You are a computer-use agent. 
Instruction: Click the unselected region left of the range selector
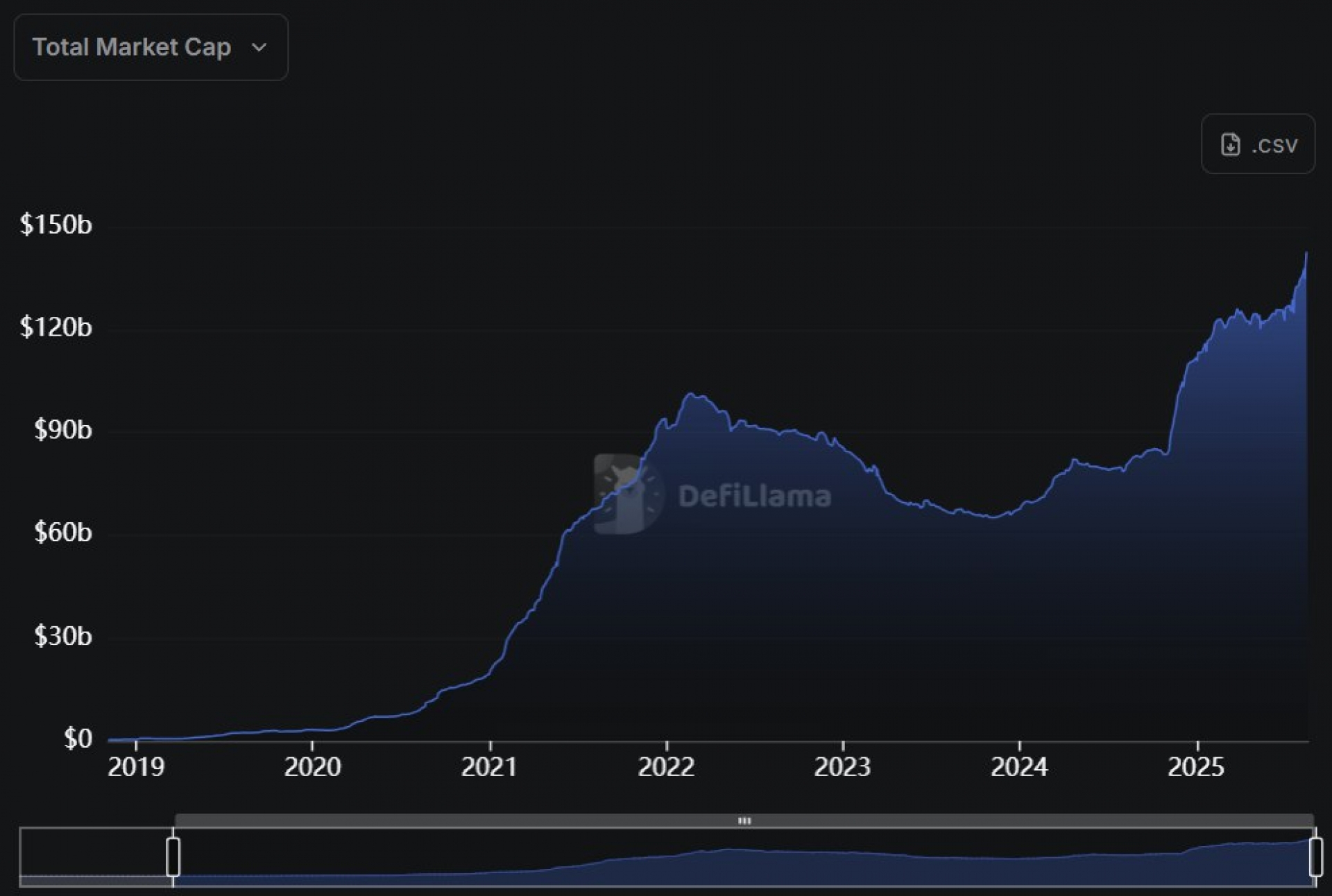coord(94,857)
